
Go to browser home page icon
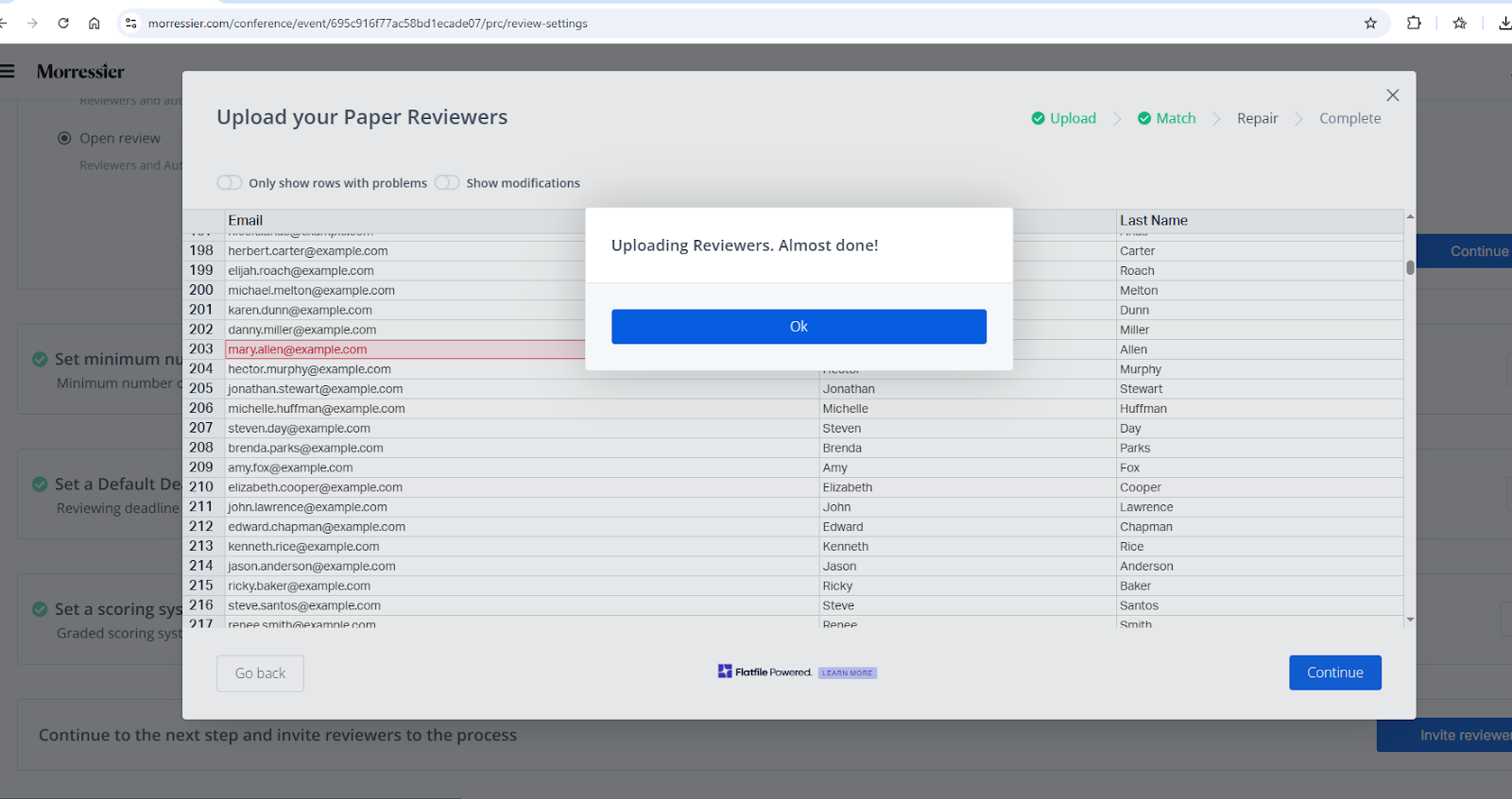pos(94,24)
